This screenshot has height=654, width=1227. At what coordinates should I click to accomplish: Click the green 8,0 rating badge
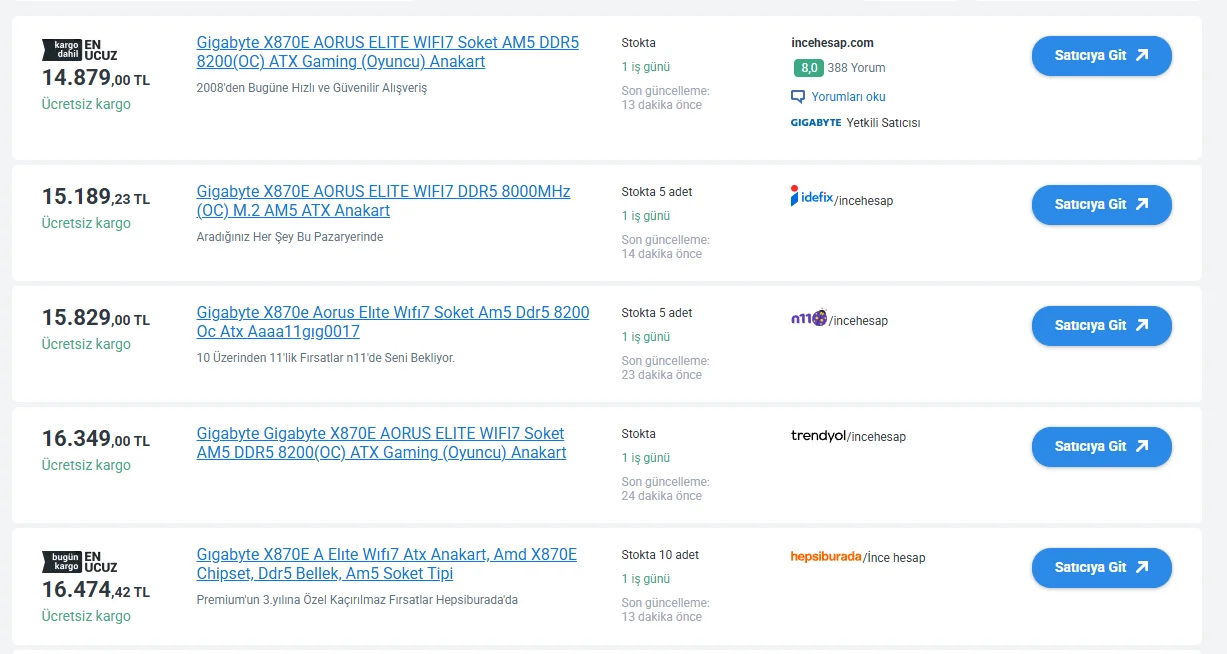[808, 68]
